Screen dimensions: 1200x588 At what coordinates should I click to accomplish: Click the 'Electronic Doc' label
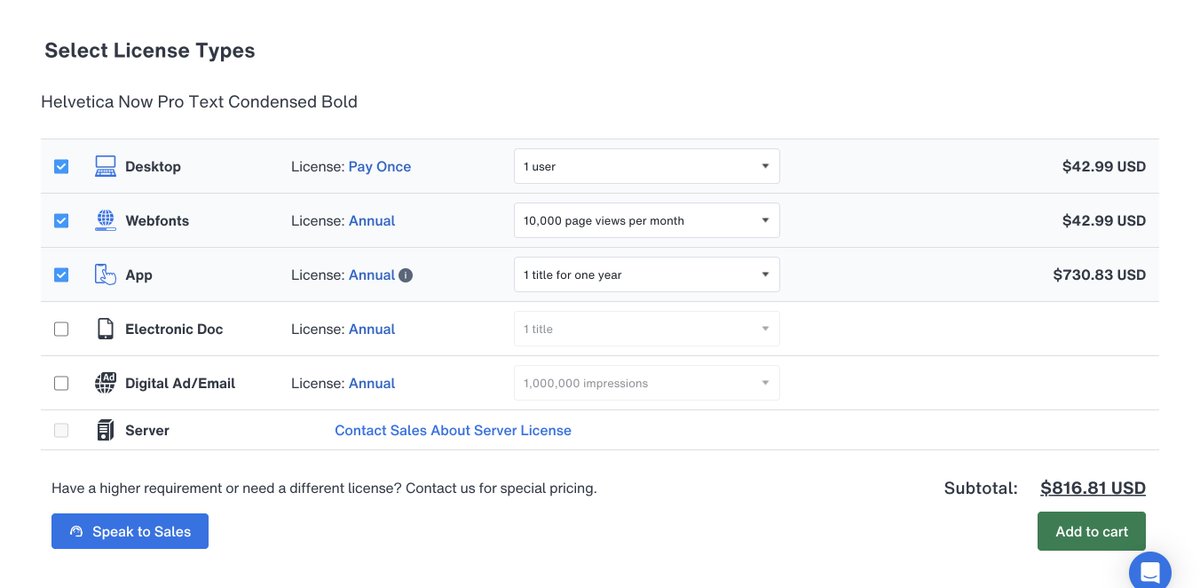pyautogui.click(x=174, y=329)
